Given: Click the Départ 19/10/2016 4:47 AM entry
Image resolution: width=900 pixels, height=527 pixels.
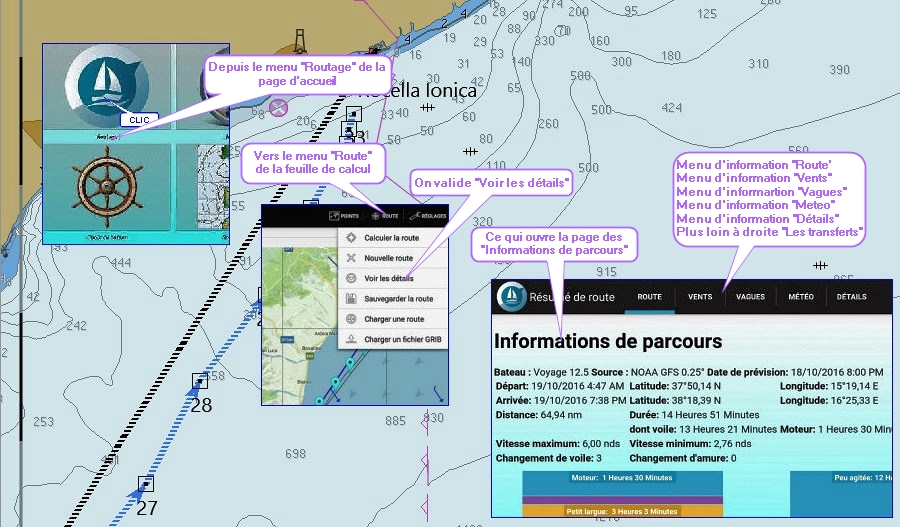Looking at the screenshot, I should tap(560, 386).
